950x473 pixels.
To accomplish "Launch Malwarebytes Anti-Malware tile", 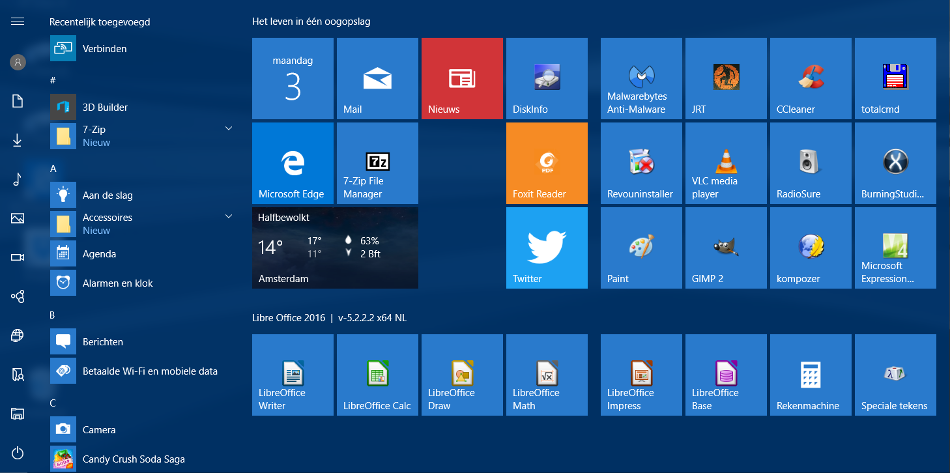I will point(642,78).
